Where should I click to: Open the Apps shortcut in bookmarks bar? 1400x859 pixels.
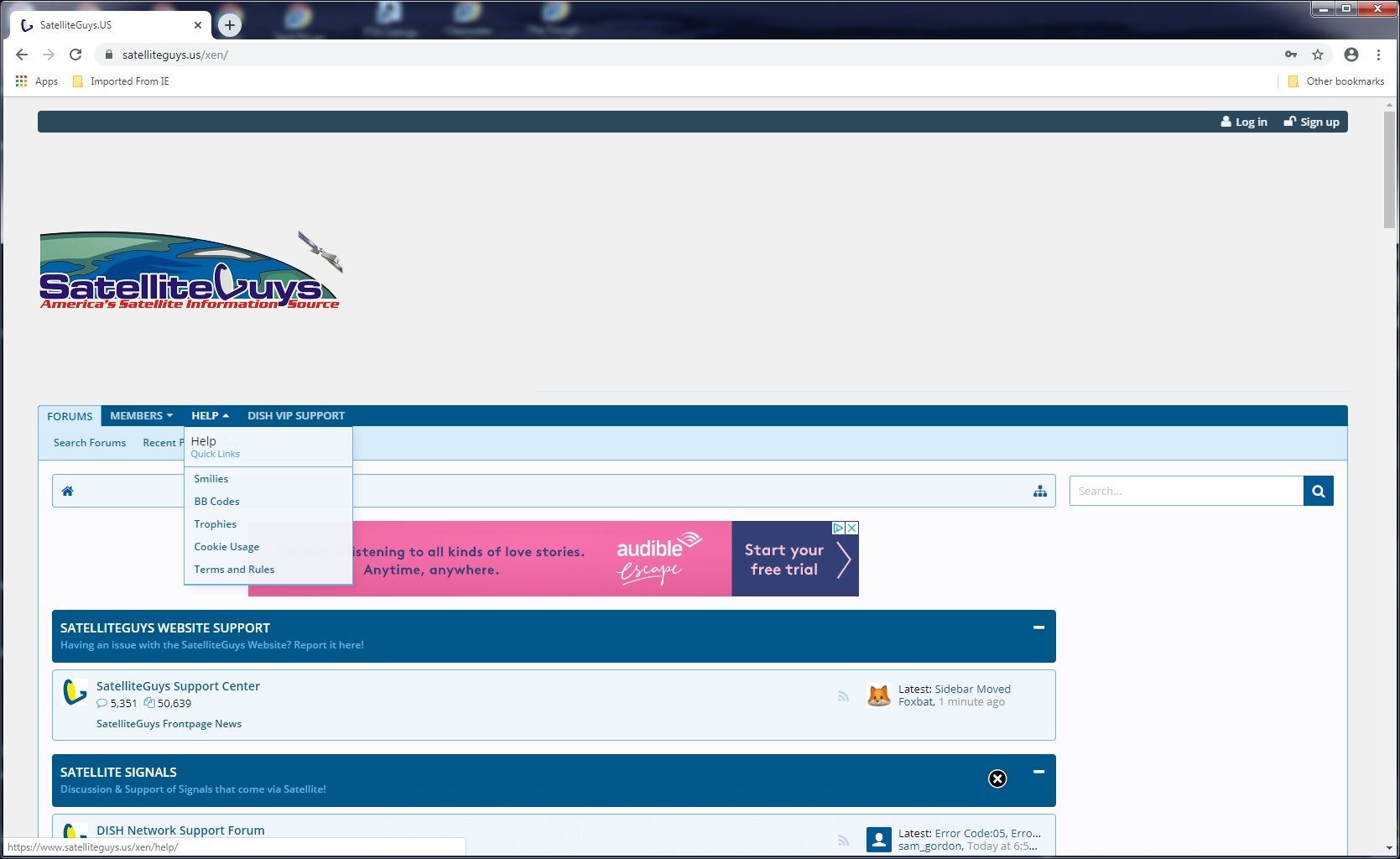(37, 81)
